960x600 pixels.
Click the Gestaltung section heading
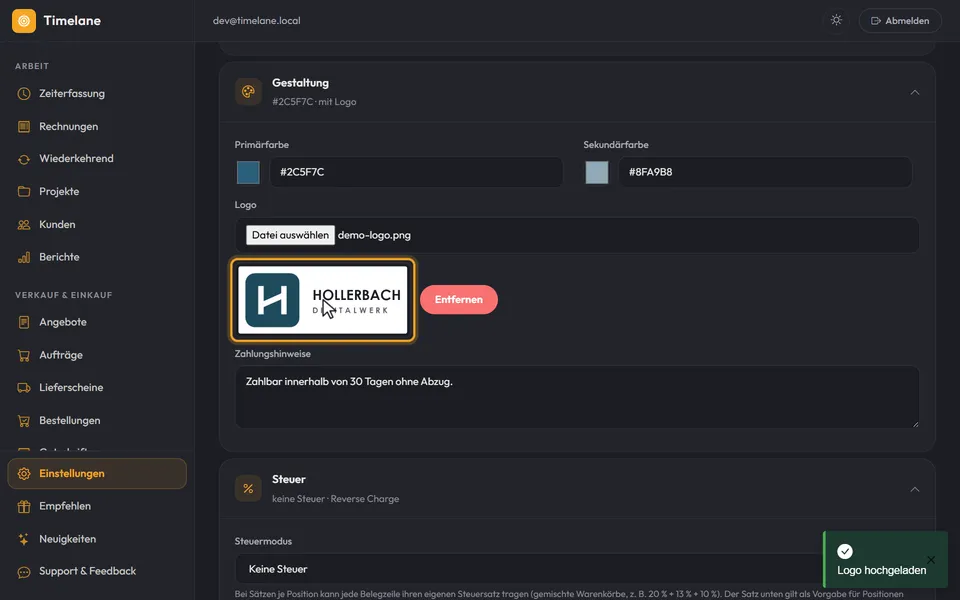(x=300, y=83)
